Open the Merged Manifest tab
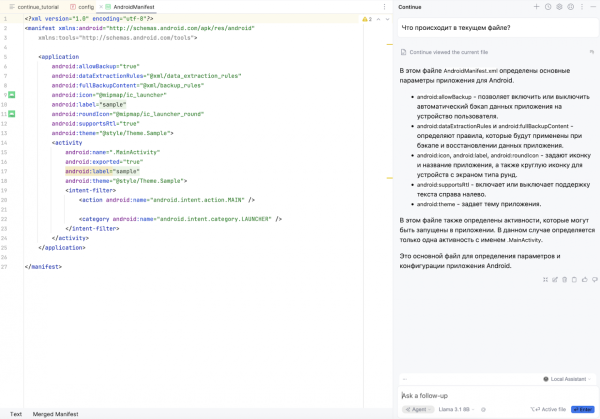The height and width of the screenshot is (419, 600). coord(55,413)
